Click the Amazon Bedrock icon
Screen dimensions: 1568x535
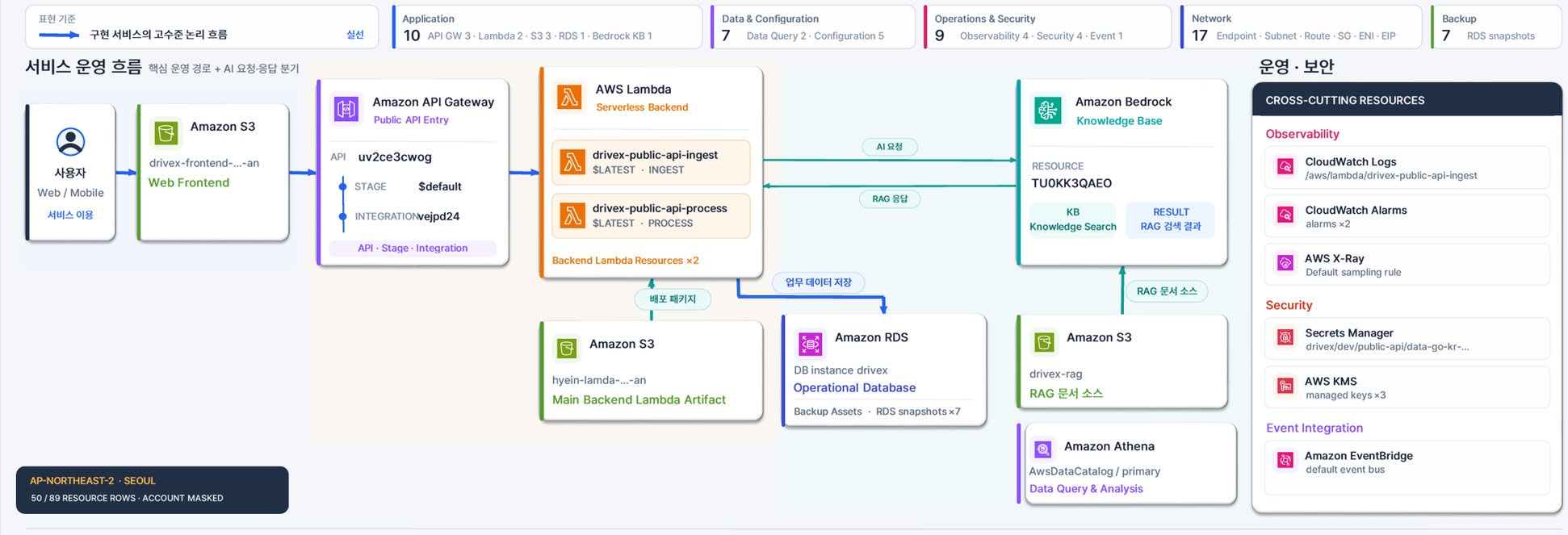coord(1048,110)
